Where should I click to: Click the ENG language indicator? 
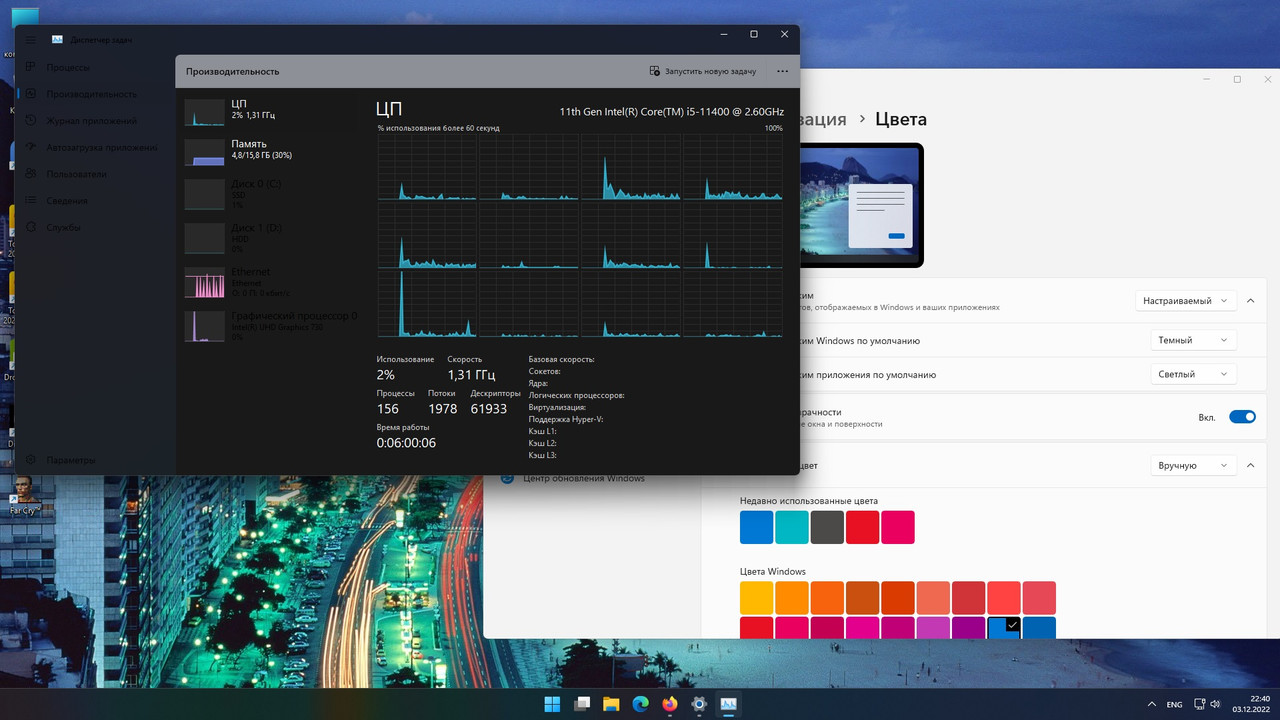click(x=1175, y=704)
